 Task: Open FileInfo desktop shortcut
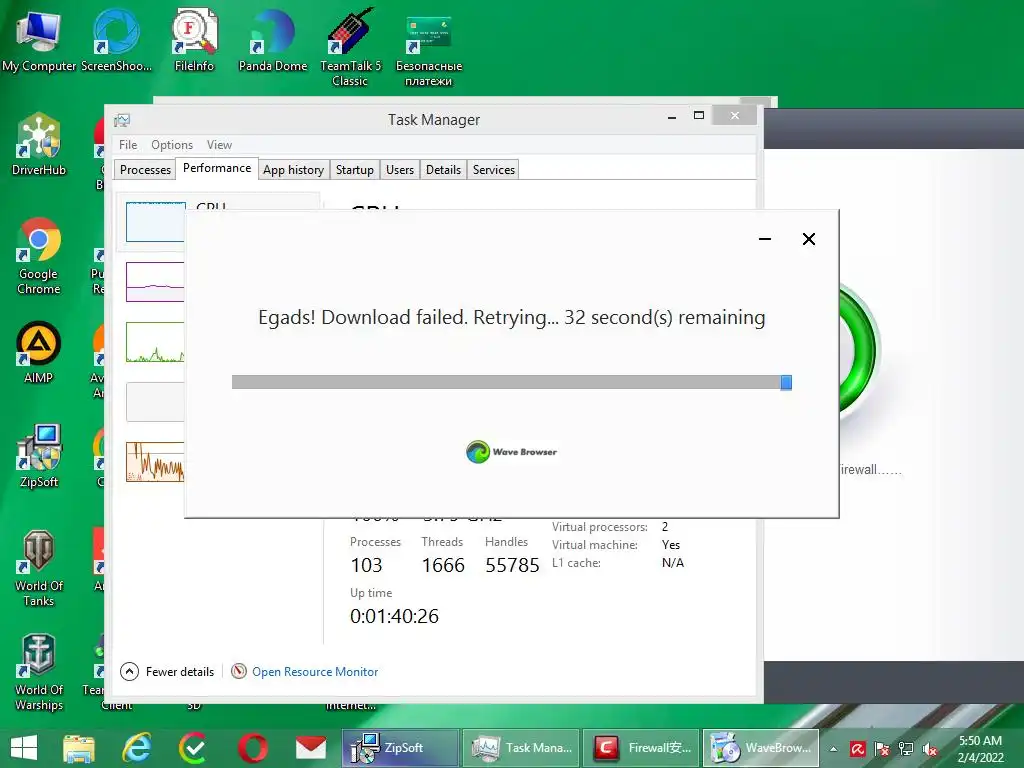tap(194, 40)
